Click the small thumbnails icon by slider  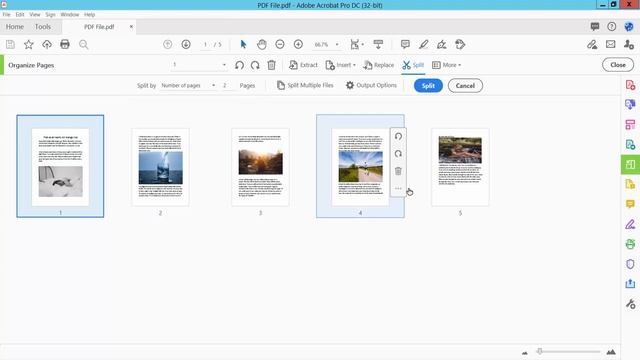(525, 352)
